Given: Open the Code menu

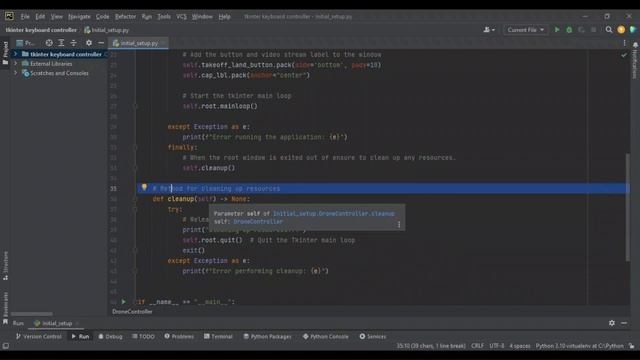Looking at the screenshot, I should click(x=102, y=17).
